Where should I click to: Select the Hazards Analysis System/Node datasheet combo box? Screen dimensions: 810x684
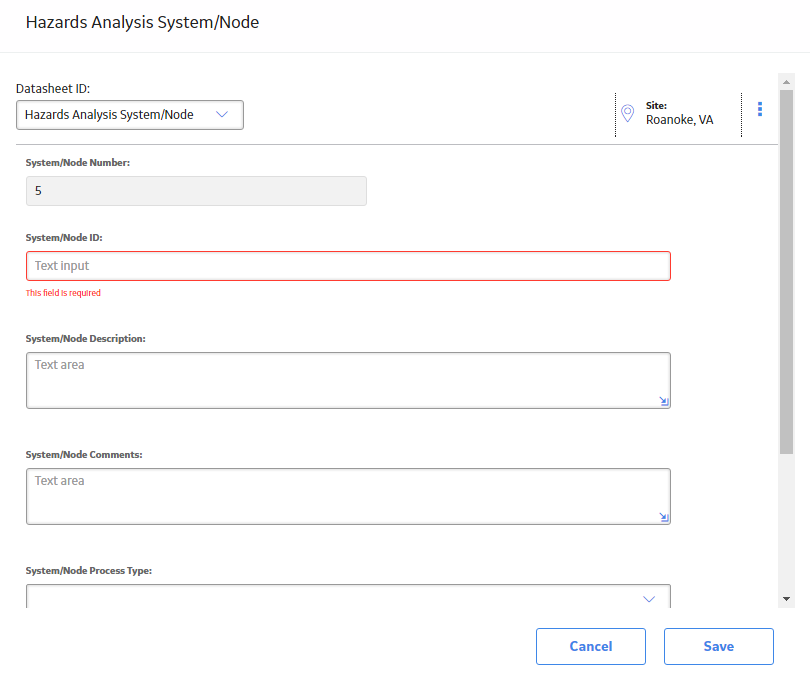pos(130,115)
